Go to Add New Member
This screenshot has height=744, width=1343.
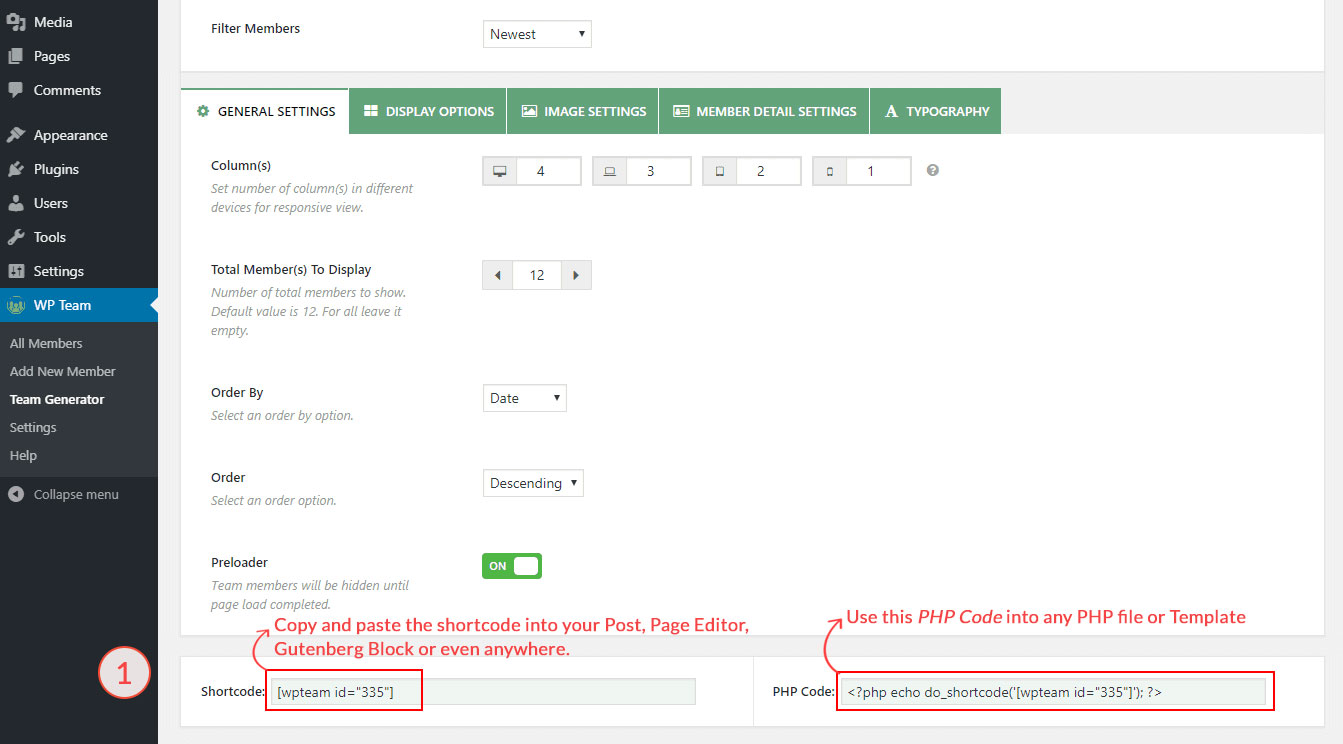(x=63, y=371)
